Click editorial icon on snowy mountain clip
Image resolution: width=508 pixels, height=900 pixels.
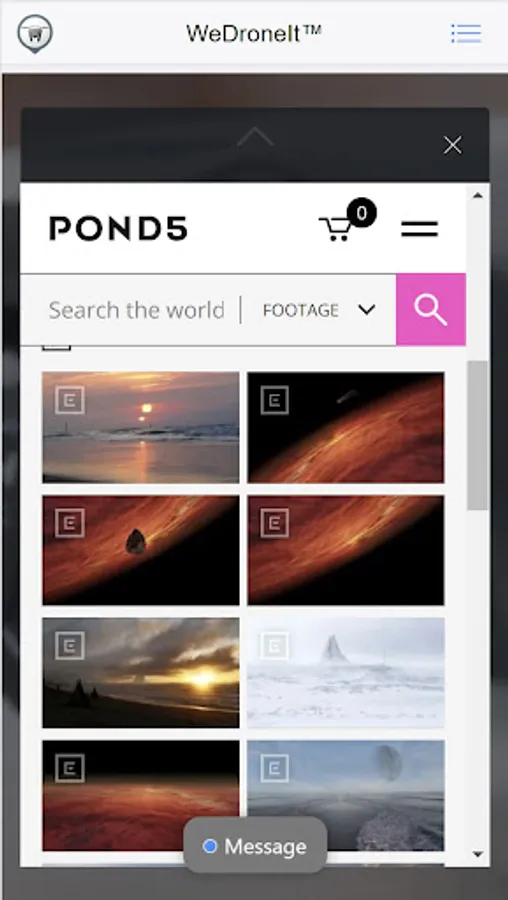(274, 646)
